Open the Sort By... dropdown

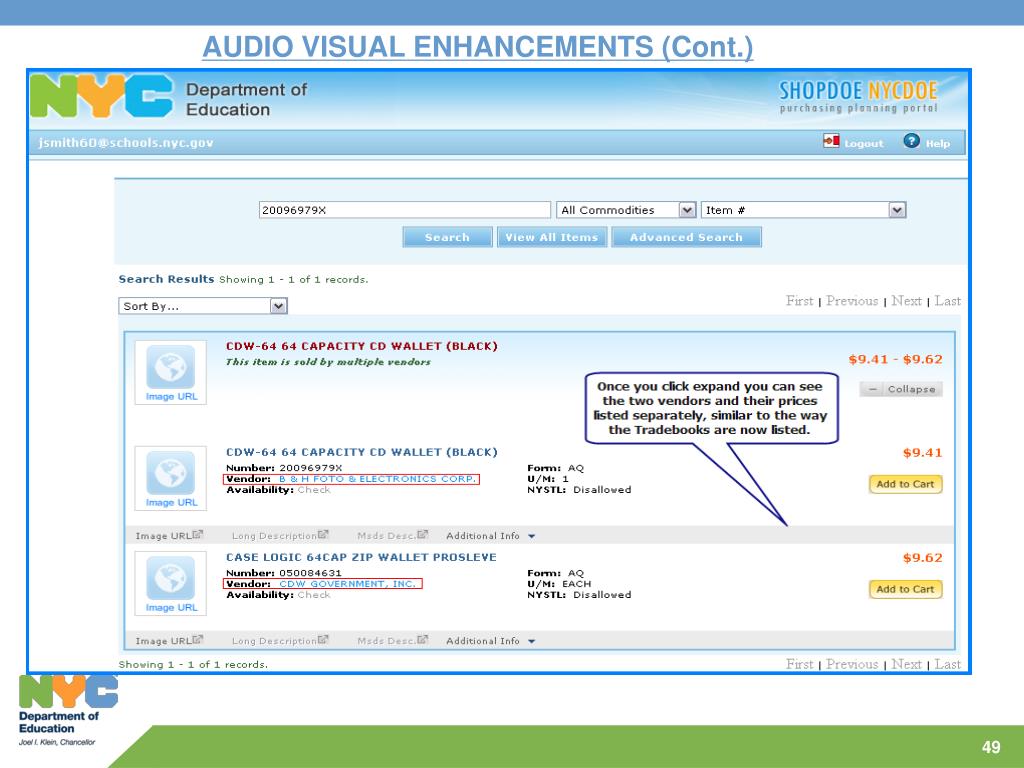point(202,306)
